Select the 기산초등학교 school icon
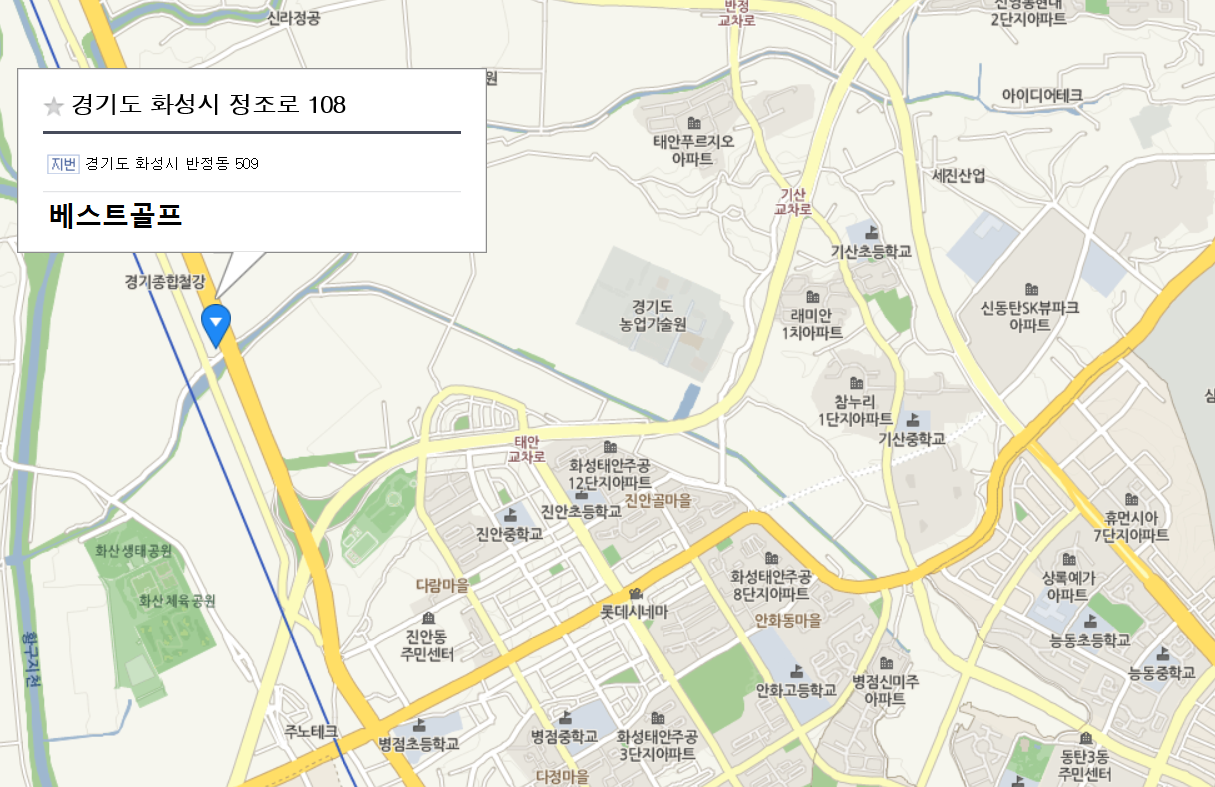Screen dimensions: 1215x787 pos(869,233)
